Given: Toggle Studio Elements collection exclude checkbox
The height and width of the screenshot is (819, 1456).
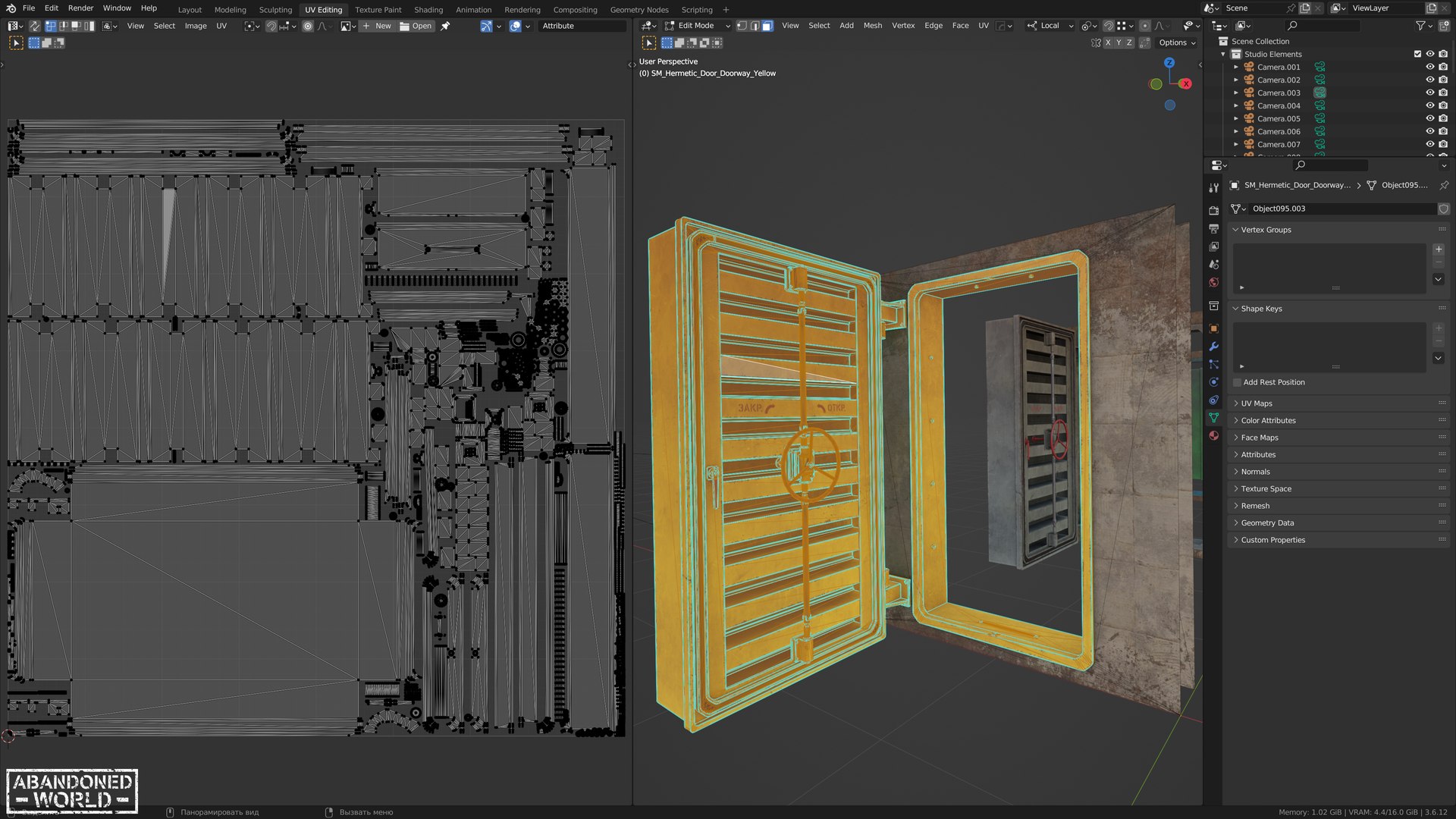Looking at the screenshot, I should point(1417,55).
